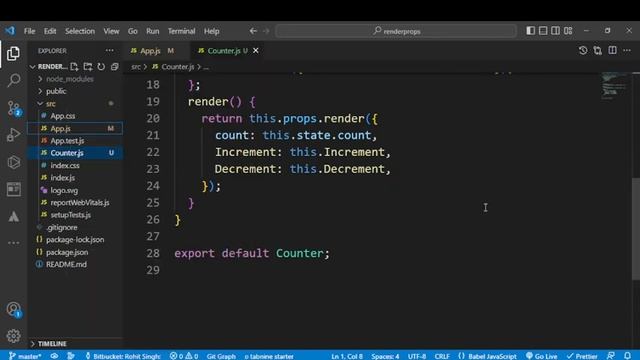
Task: Toggle the bottom panel visibility
Action: click(x=543, y=31)
